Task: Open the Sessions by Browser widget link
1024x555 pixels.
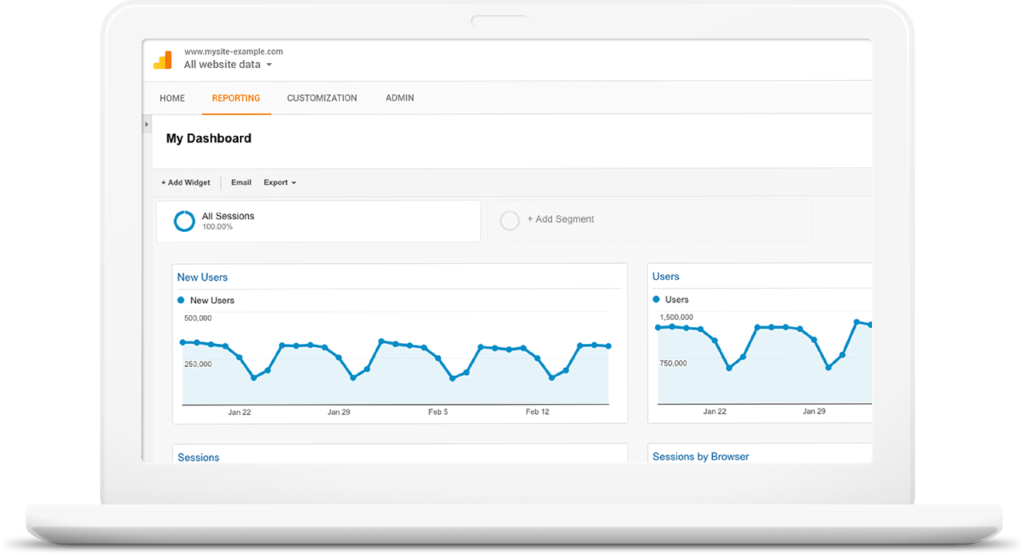Action: click(701, 457)
